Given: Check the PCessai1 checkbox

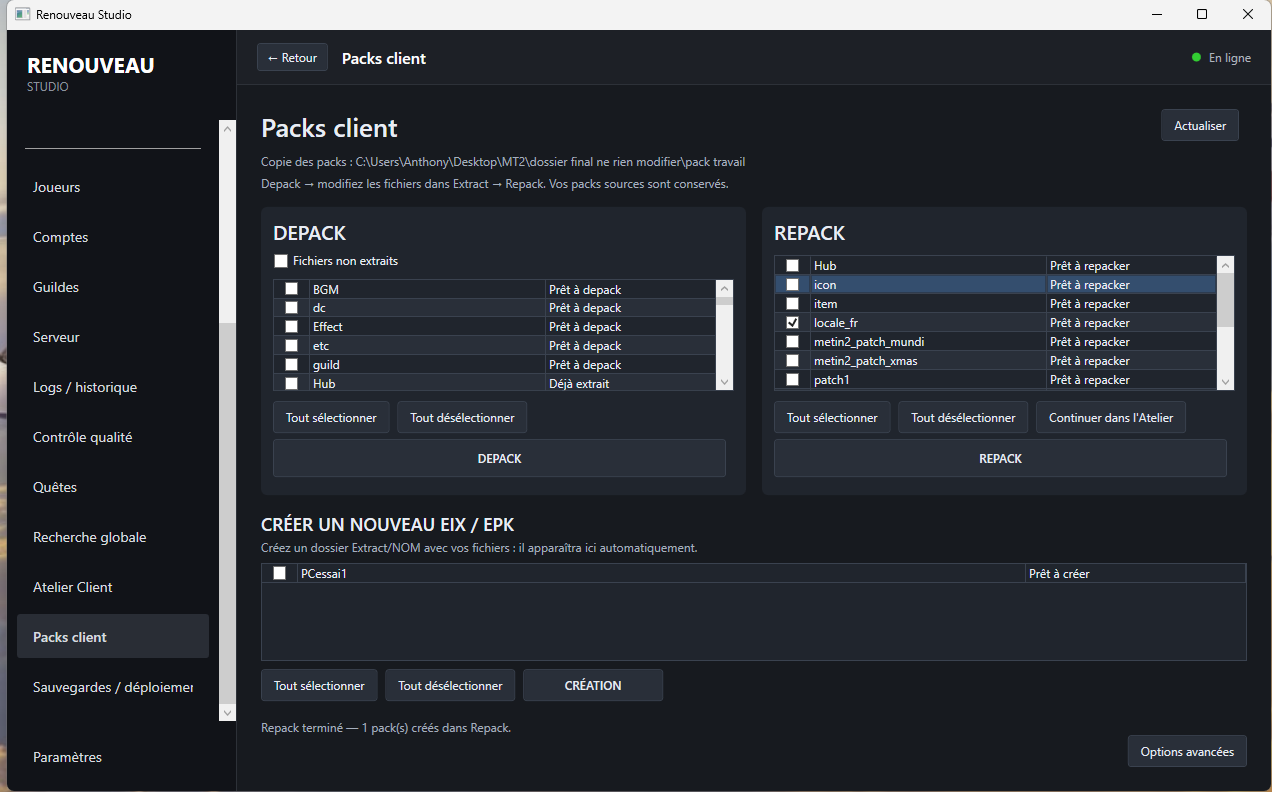Looking at the screenshot, I should point(280,573).
